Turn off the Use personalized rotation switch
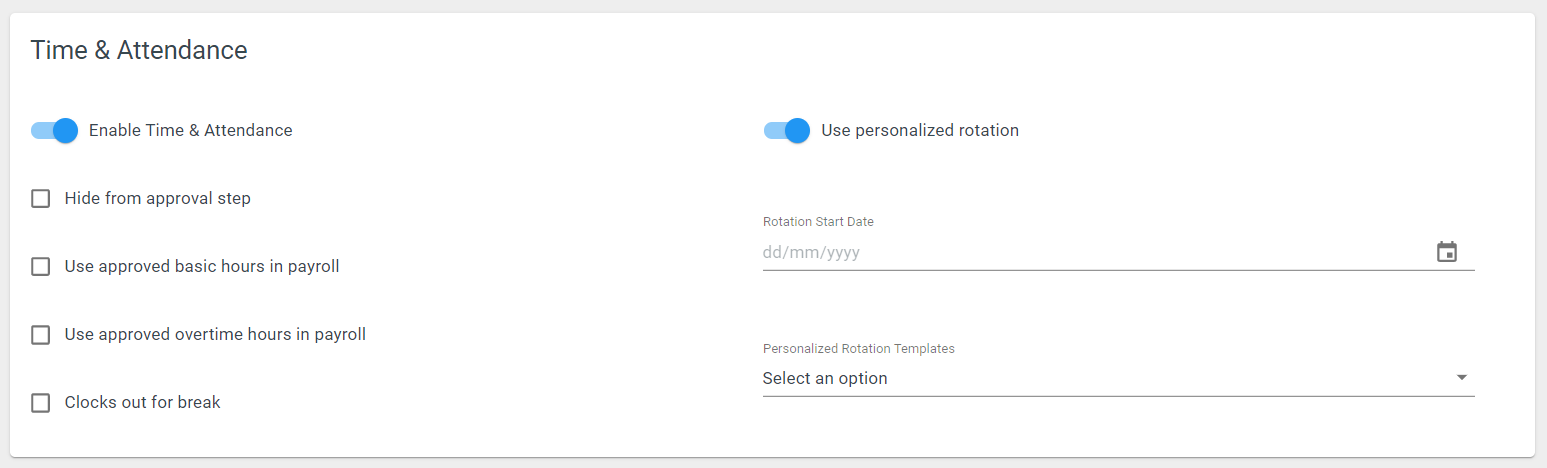 [x=786, y=130]
